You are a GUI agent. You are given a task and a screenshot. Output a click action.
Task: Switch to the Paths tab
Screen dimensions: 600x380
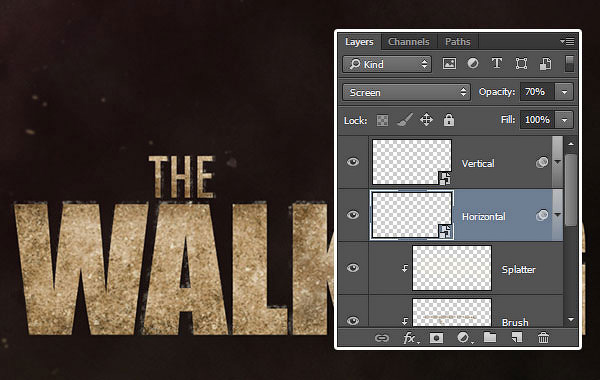pyautogui.click(x=458, y=42)
